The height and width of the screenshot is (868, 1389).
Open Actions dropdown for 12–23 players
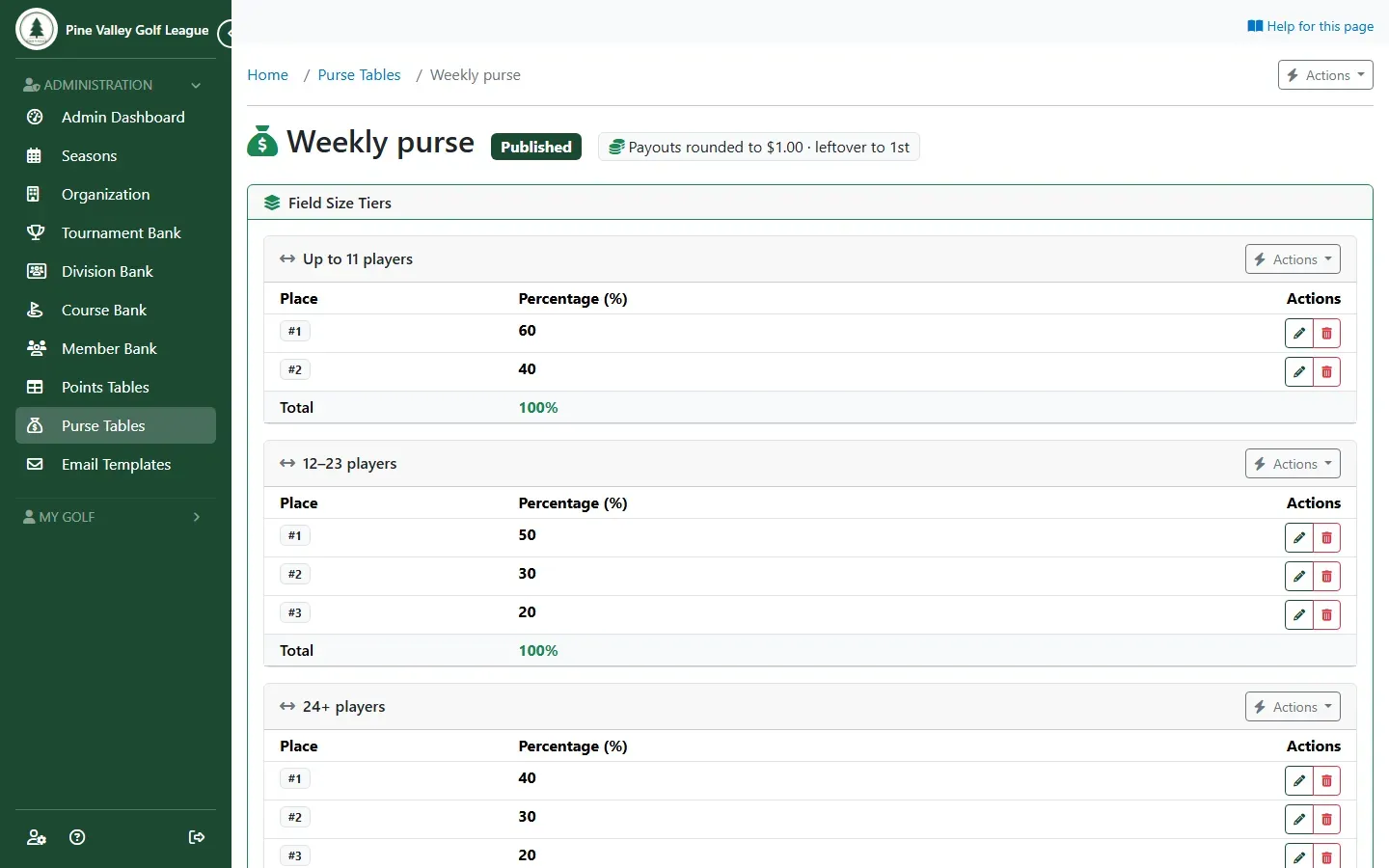[x=1293, y=464]
